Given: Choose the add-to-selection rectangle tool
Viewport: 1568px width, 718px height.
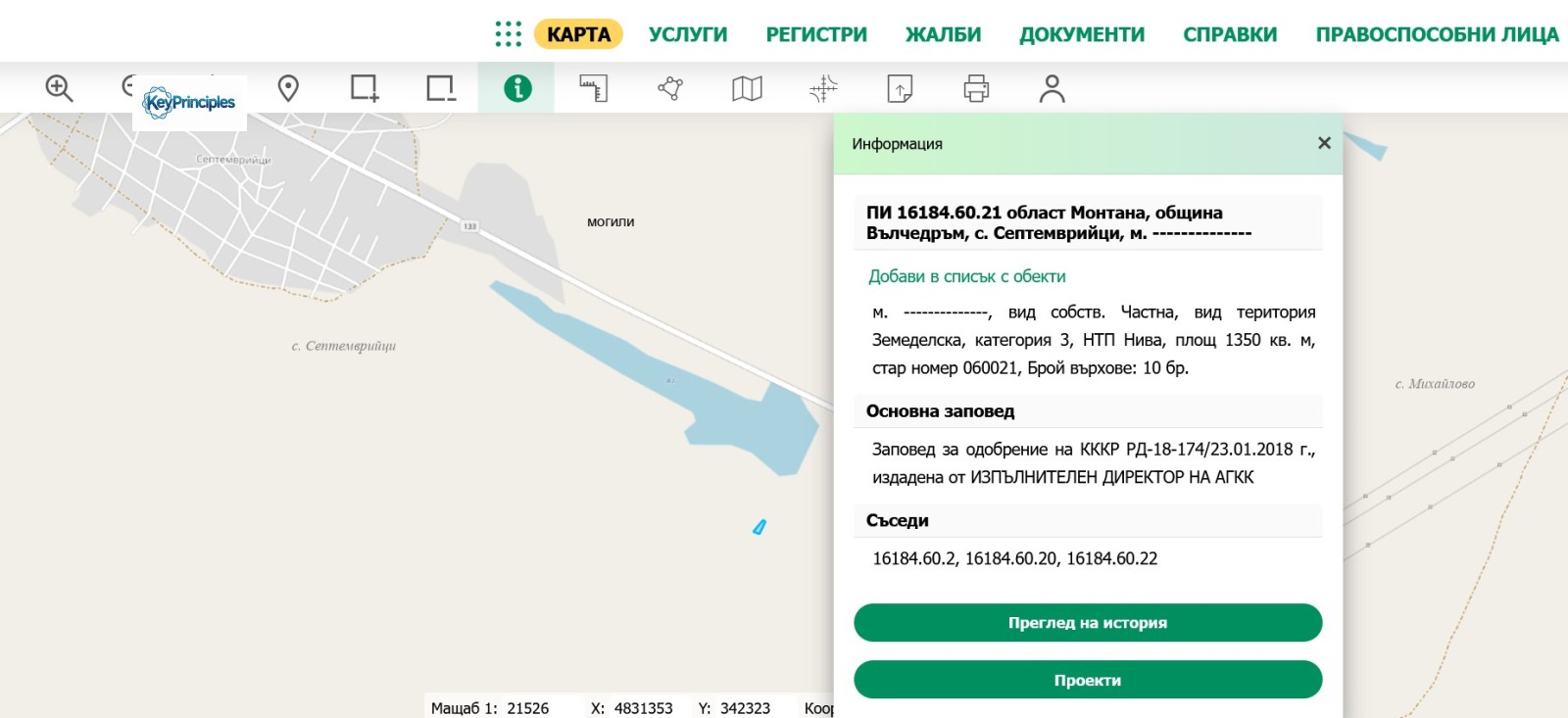Looking at the screenshot, I should [x=365, y=88].
